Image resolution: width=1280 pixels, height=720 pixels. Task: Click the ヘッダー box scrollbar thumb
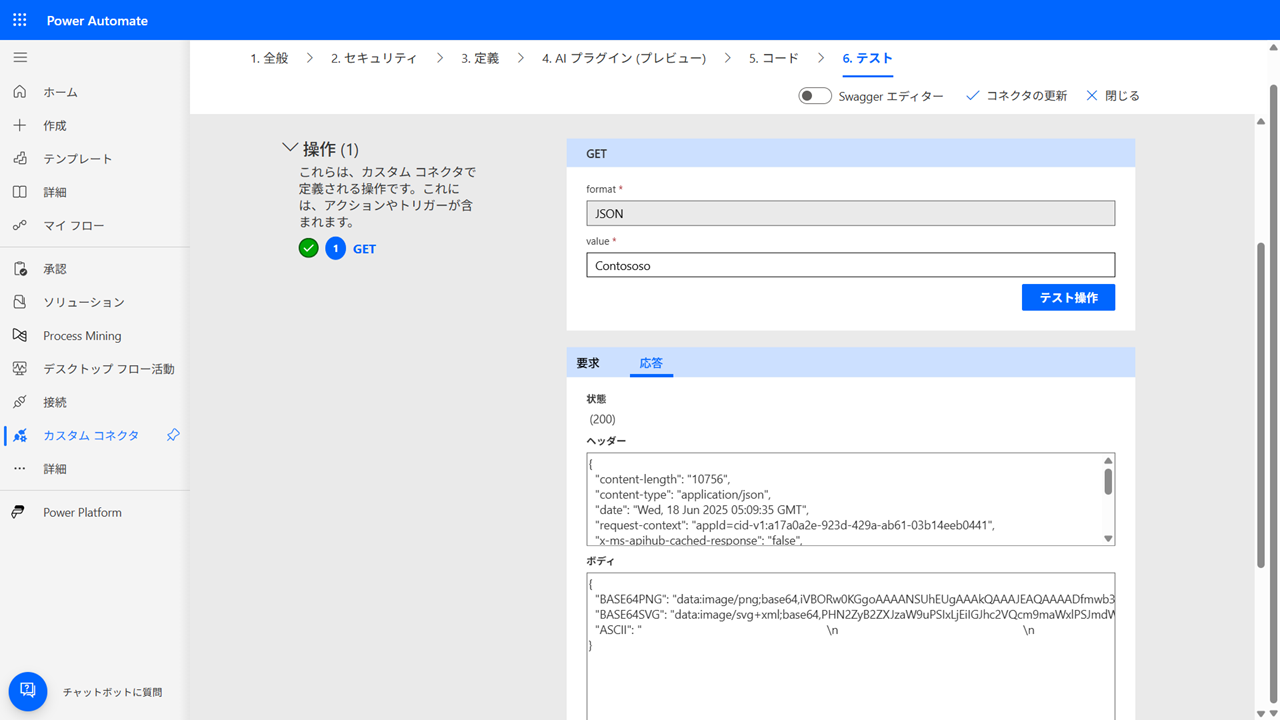pyautogui.click(x=1108, y=482)
